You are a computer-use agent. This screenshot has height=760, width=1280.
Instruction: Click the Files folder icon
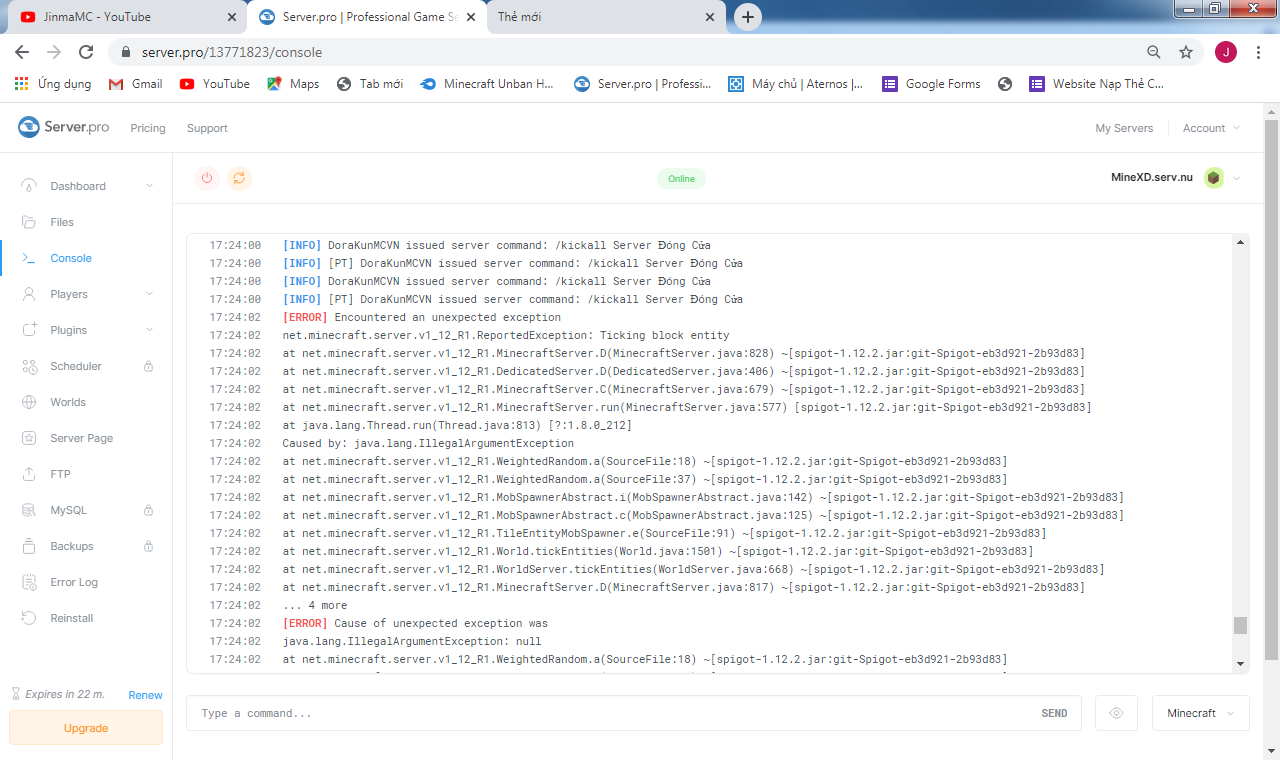pos(30,222)
